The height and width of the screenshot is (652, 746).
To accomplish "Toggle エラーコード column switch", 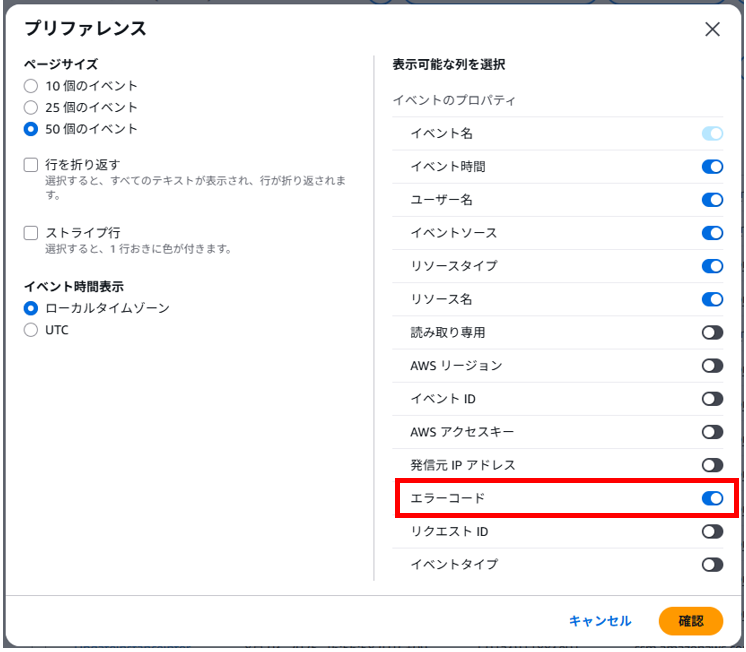I will tap(712, 498).
